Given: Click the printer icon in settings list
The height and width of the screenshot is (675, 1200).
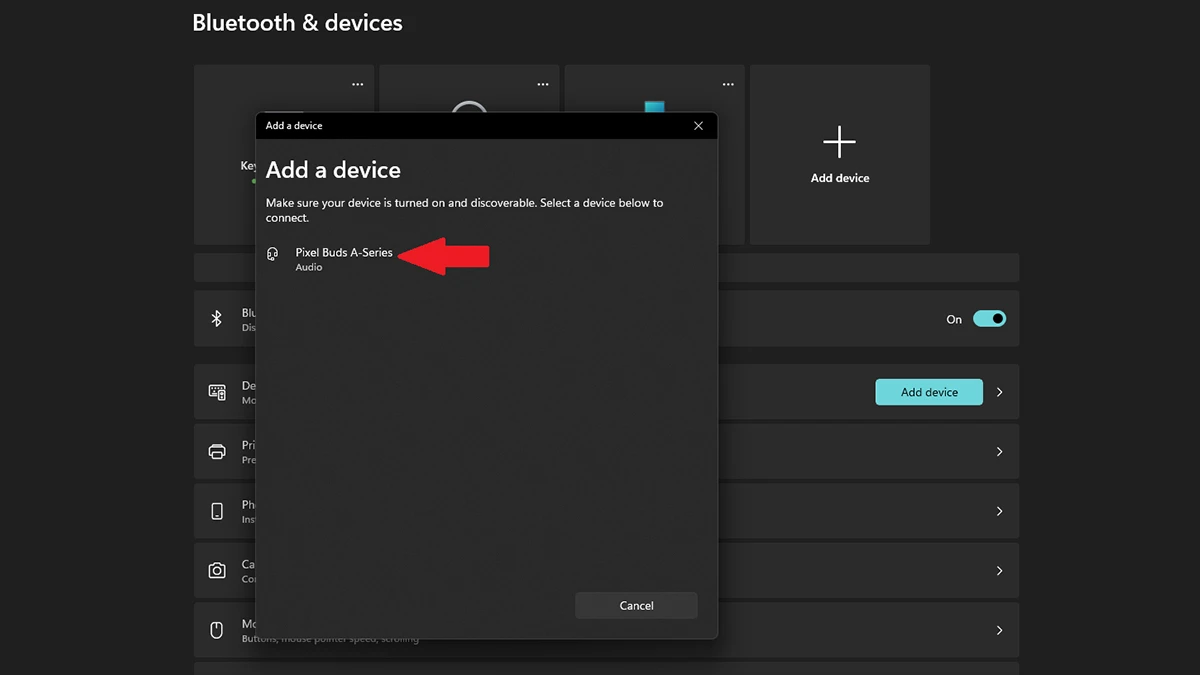Looking at the screenshot, I should (x=217, y=452).
